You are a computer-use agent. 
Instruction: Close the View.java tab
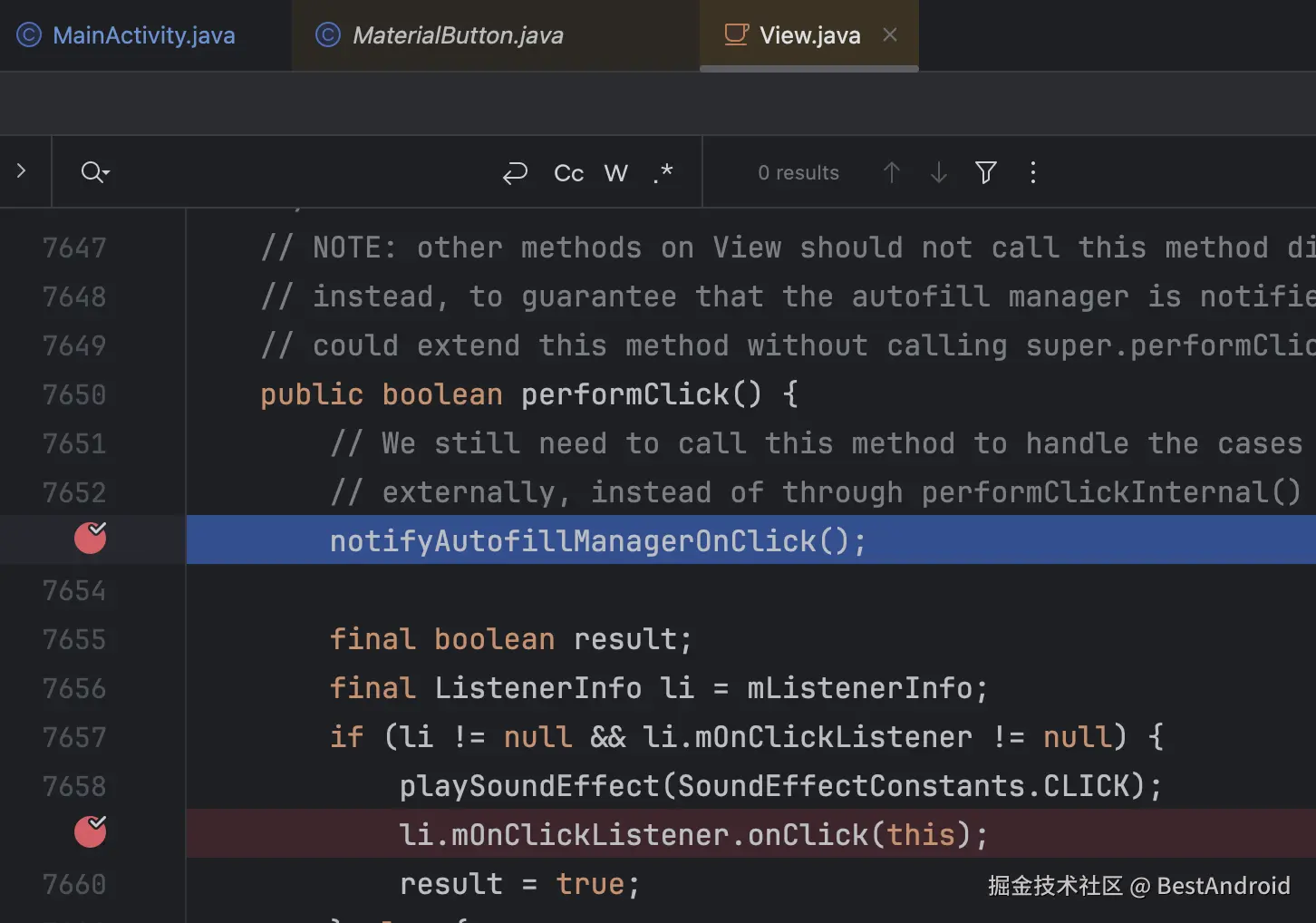tap(890, 34)
